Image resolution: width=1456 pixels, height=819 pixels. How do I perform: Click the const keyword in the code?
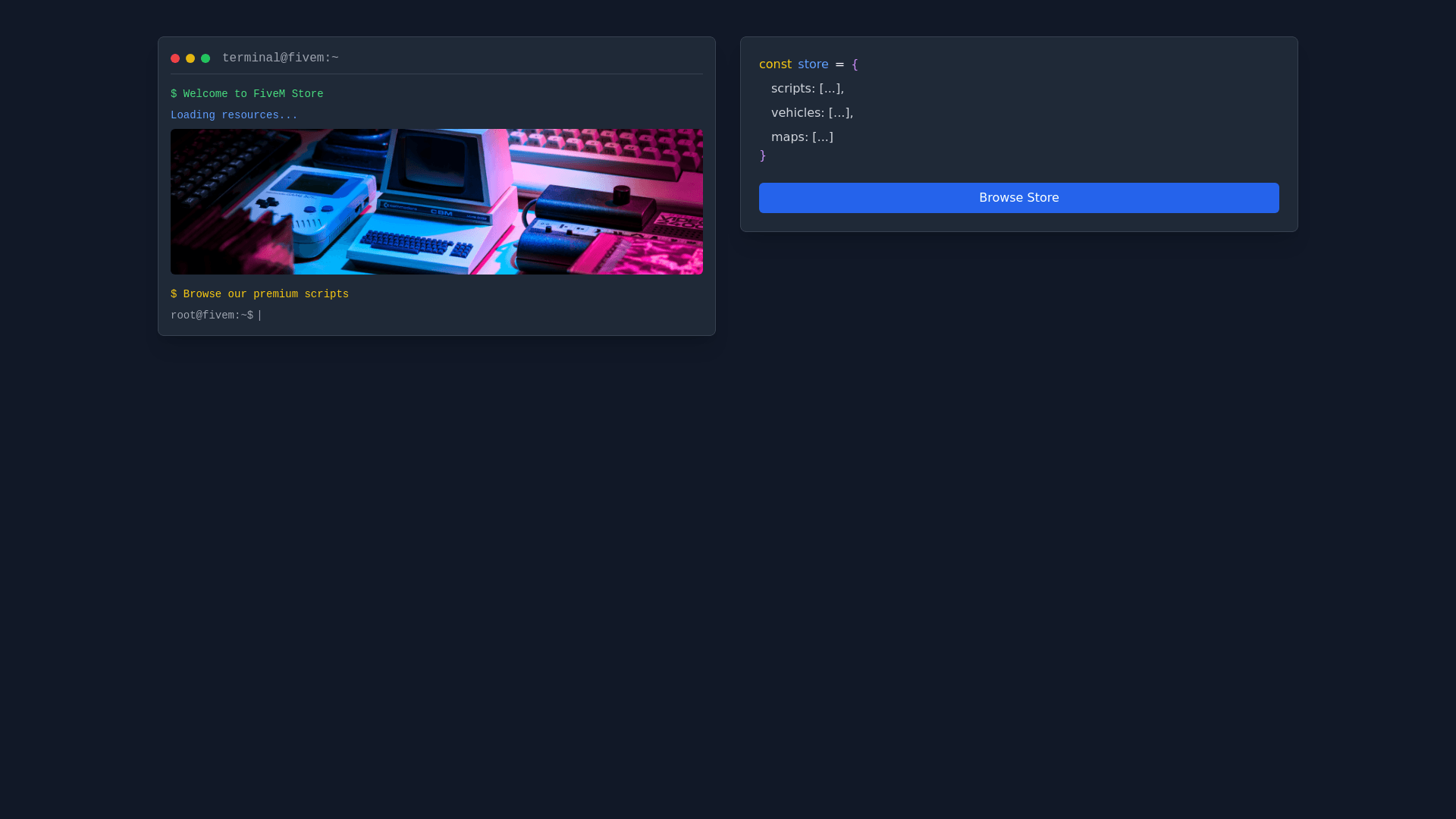coord(775,64)
